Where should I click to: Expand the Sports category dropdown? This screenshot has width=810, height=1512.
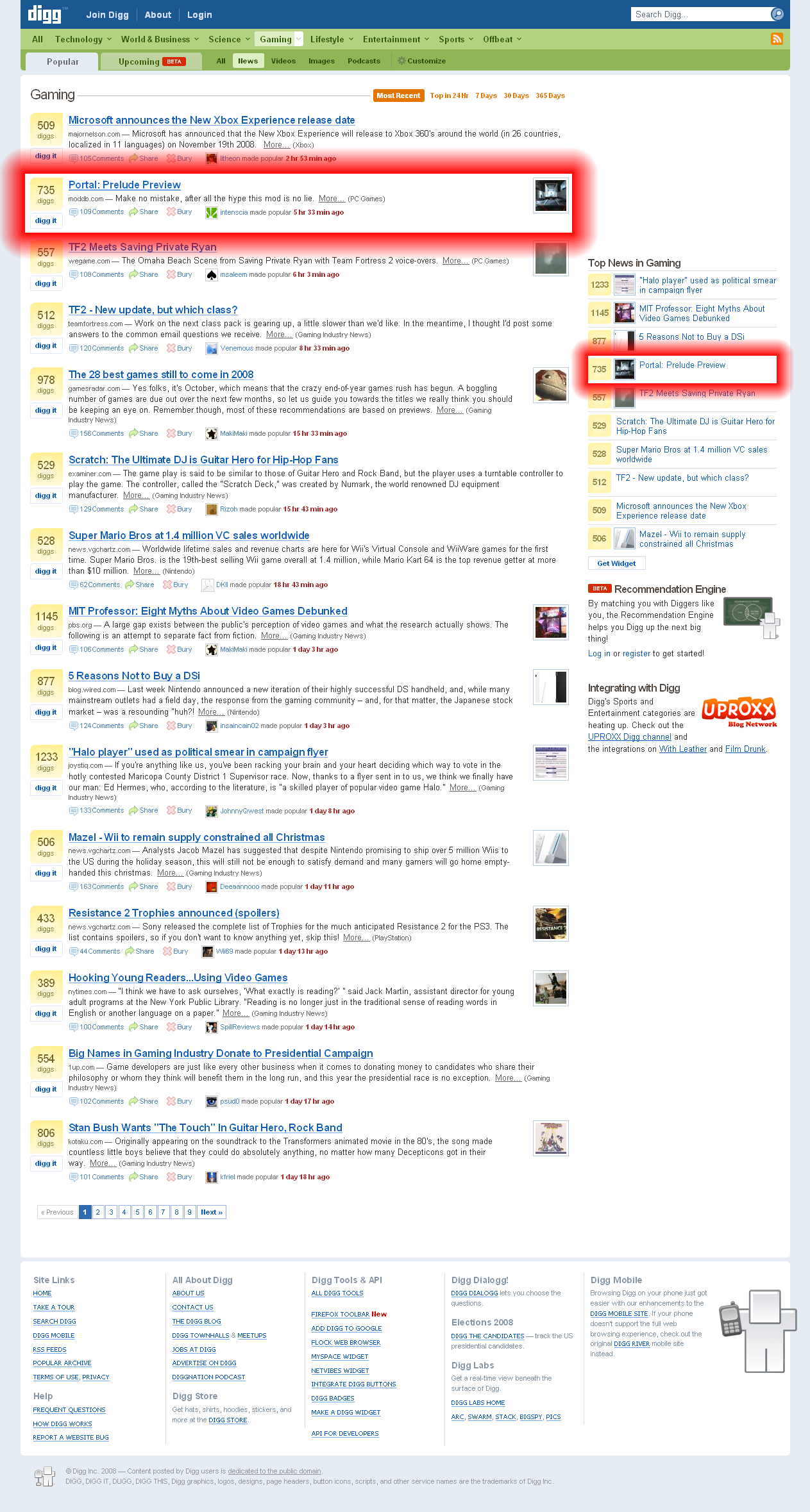coord(471,39)
